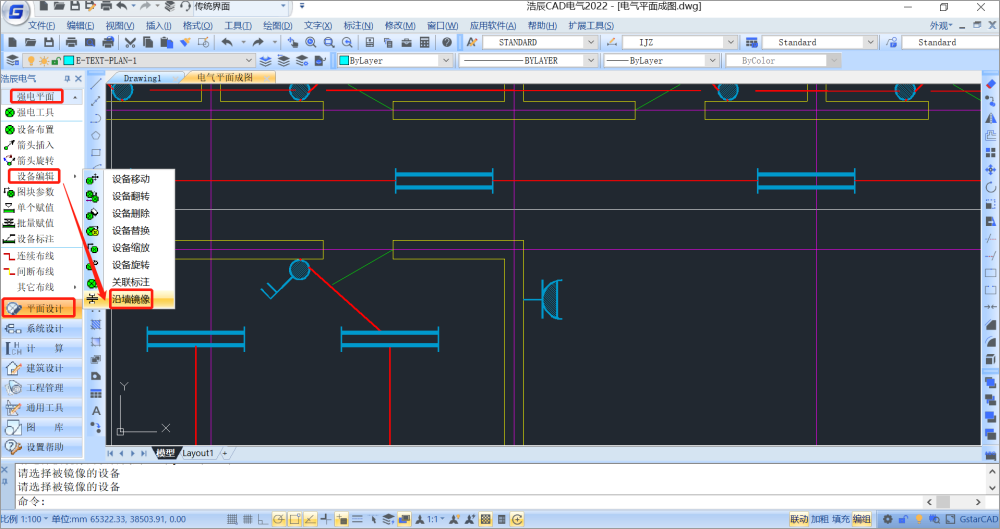Click the Help question mark icon
This screenshot has width=1000, height=529.
[447, 42]
